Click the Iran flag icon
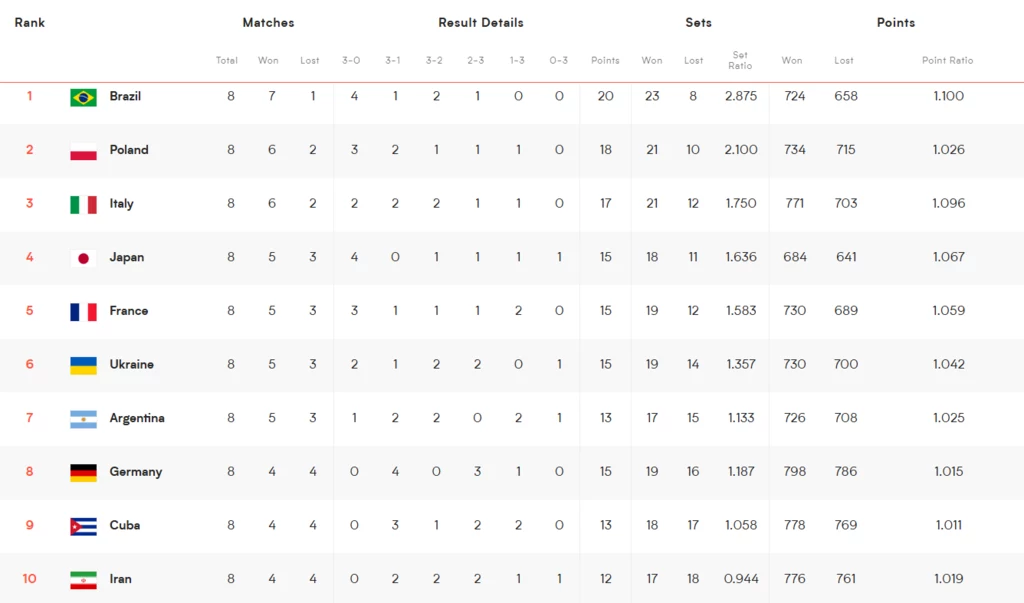 (x=84, y=579)
